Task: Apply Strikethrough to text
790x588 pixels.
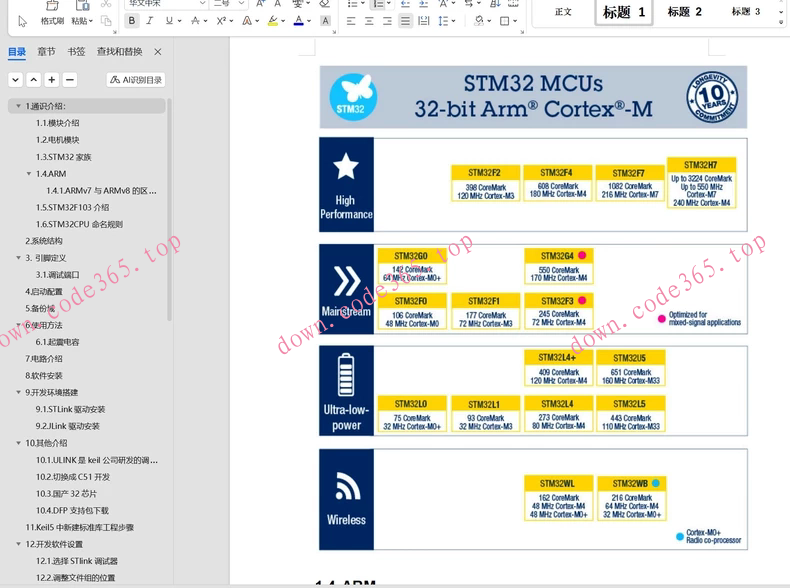Action: [x=195, y=21]
